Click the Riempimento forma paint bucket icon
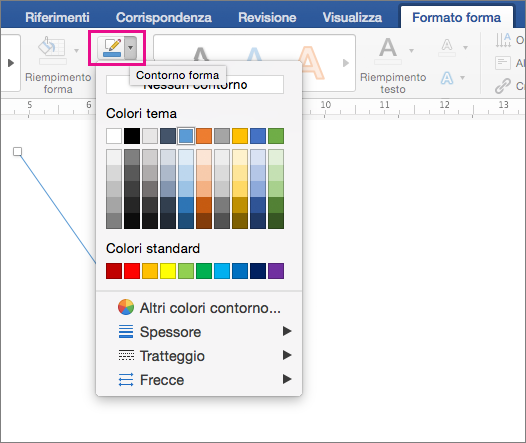Screen dimensions: 526x443 [52, 48]
